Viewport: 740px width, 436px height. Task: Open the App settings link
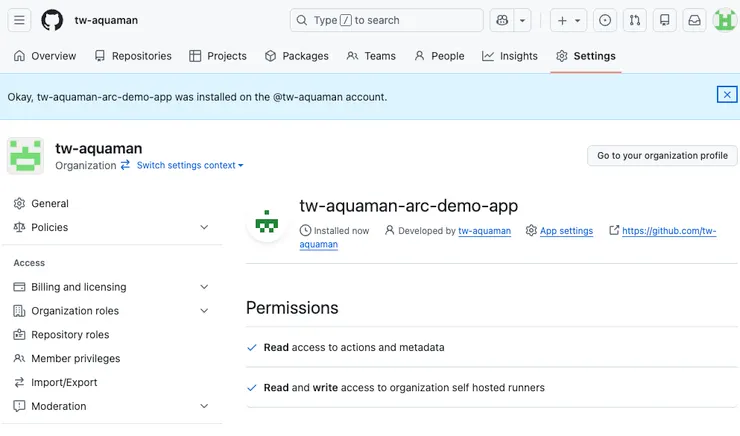(x=566, y=231)
